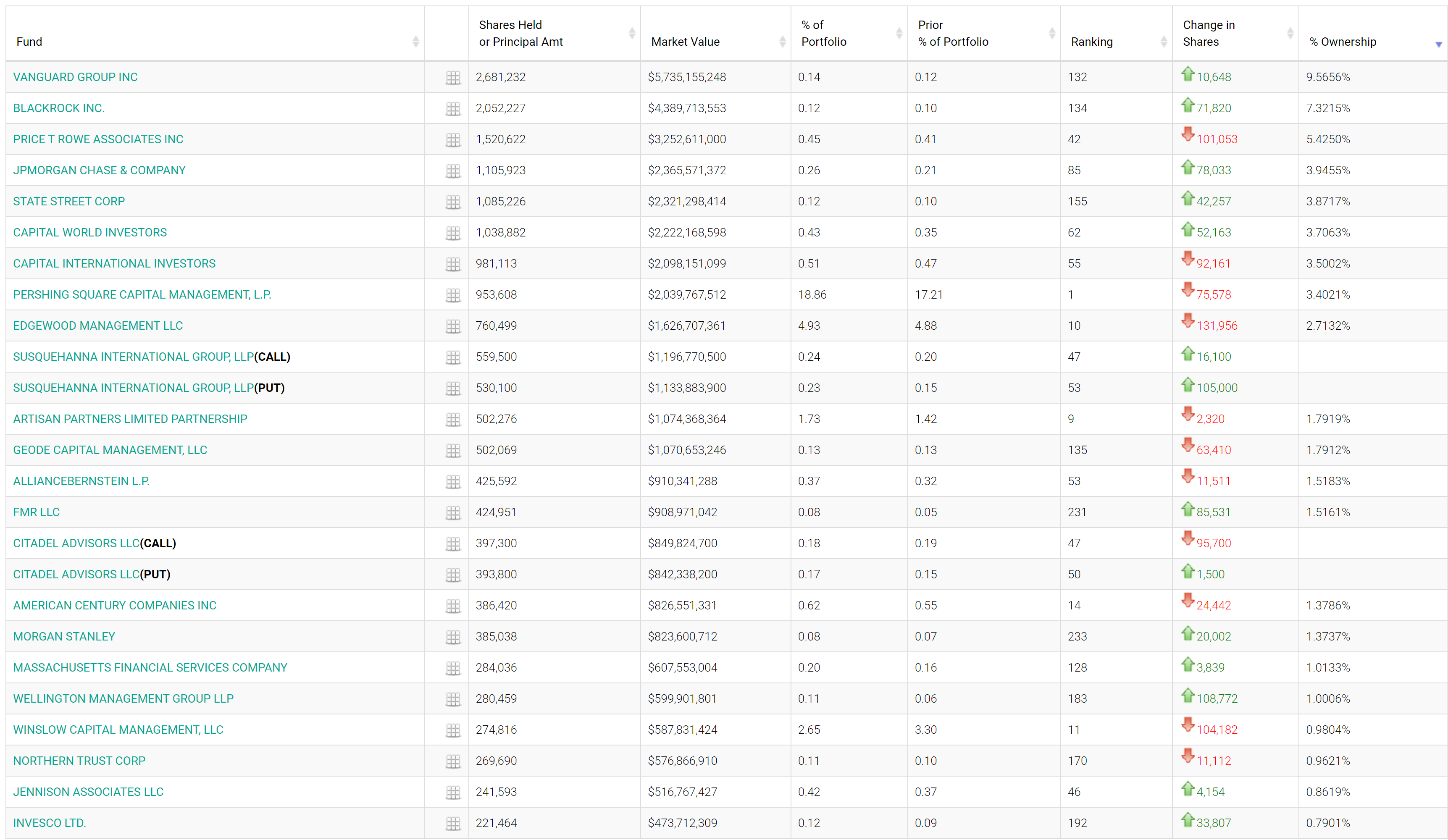Select BlackRock shares held 2,052,227

pos(500,108)
